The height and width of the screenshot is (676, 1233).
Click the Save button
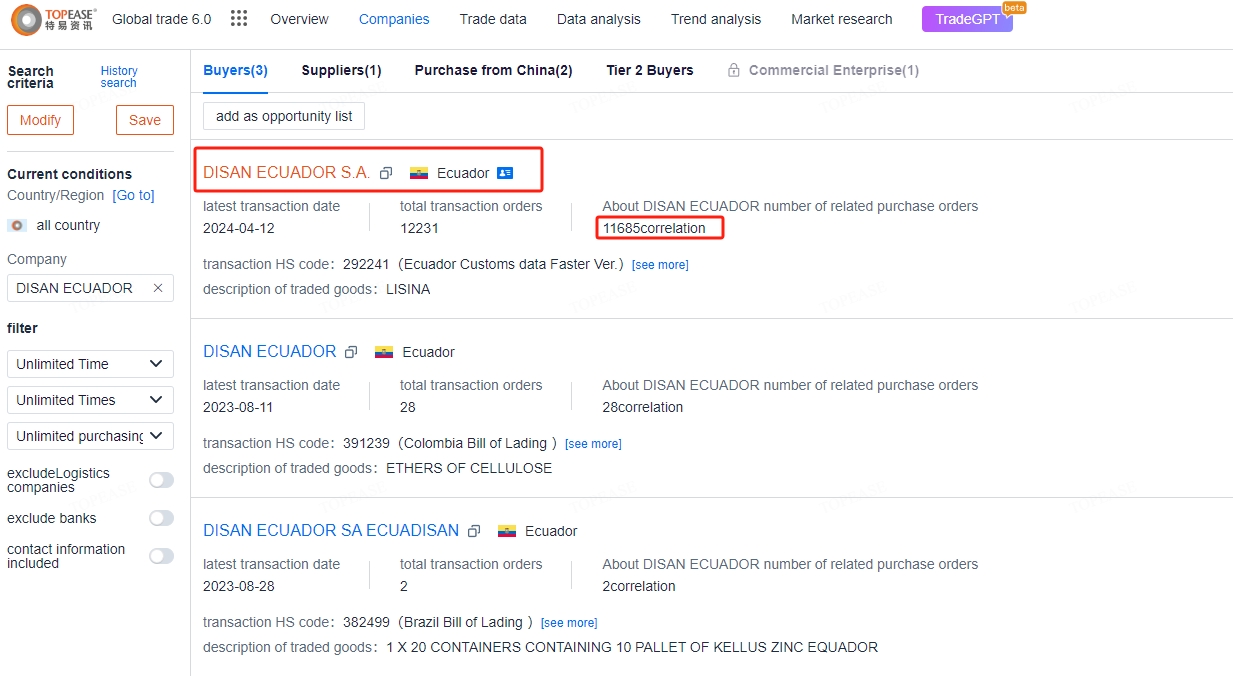[x=145, y=120]
